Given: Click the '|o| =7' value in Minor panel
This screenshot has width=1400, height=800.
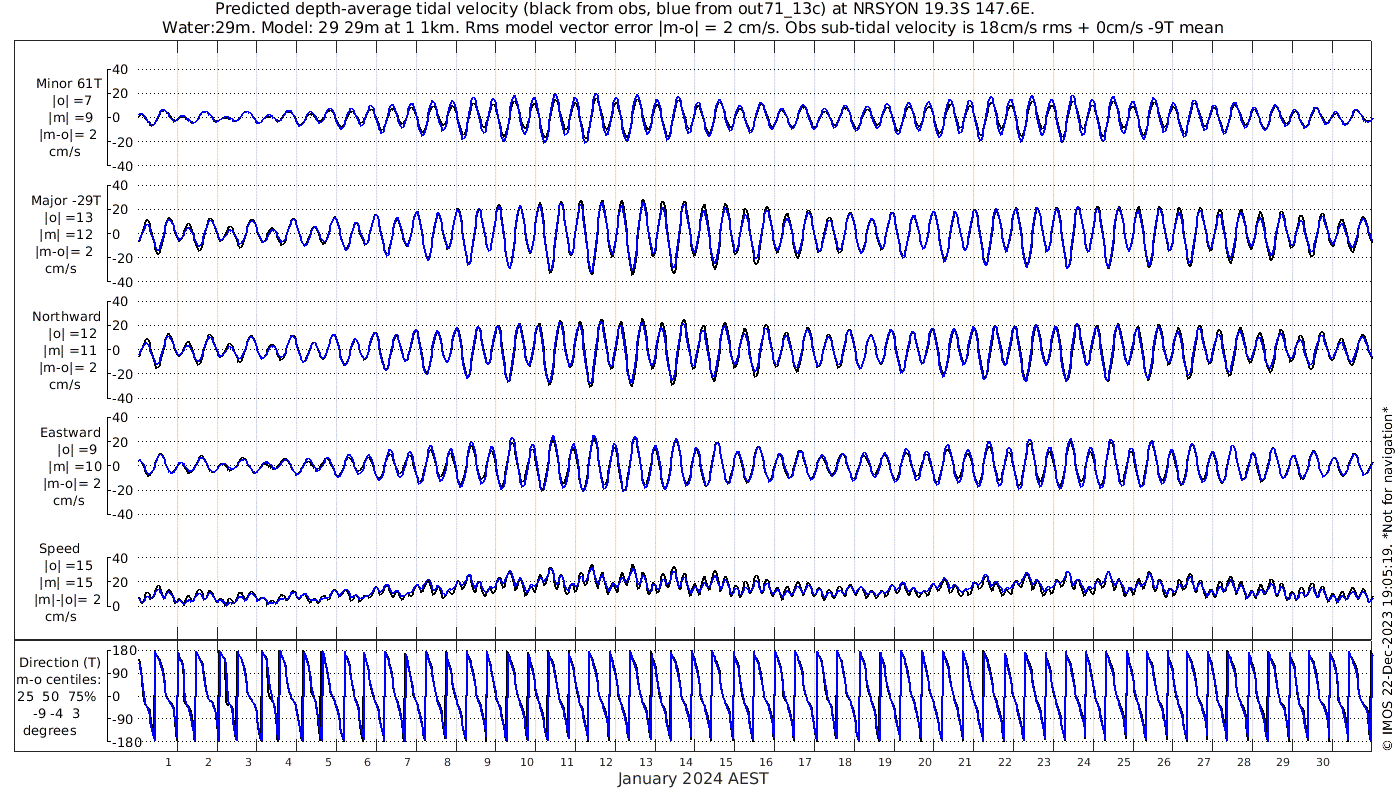Looking at the screenshot, I should 73,100.
